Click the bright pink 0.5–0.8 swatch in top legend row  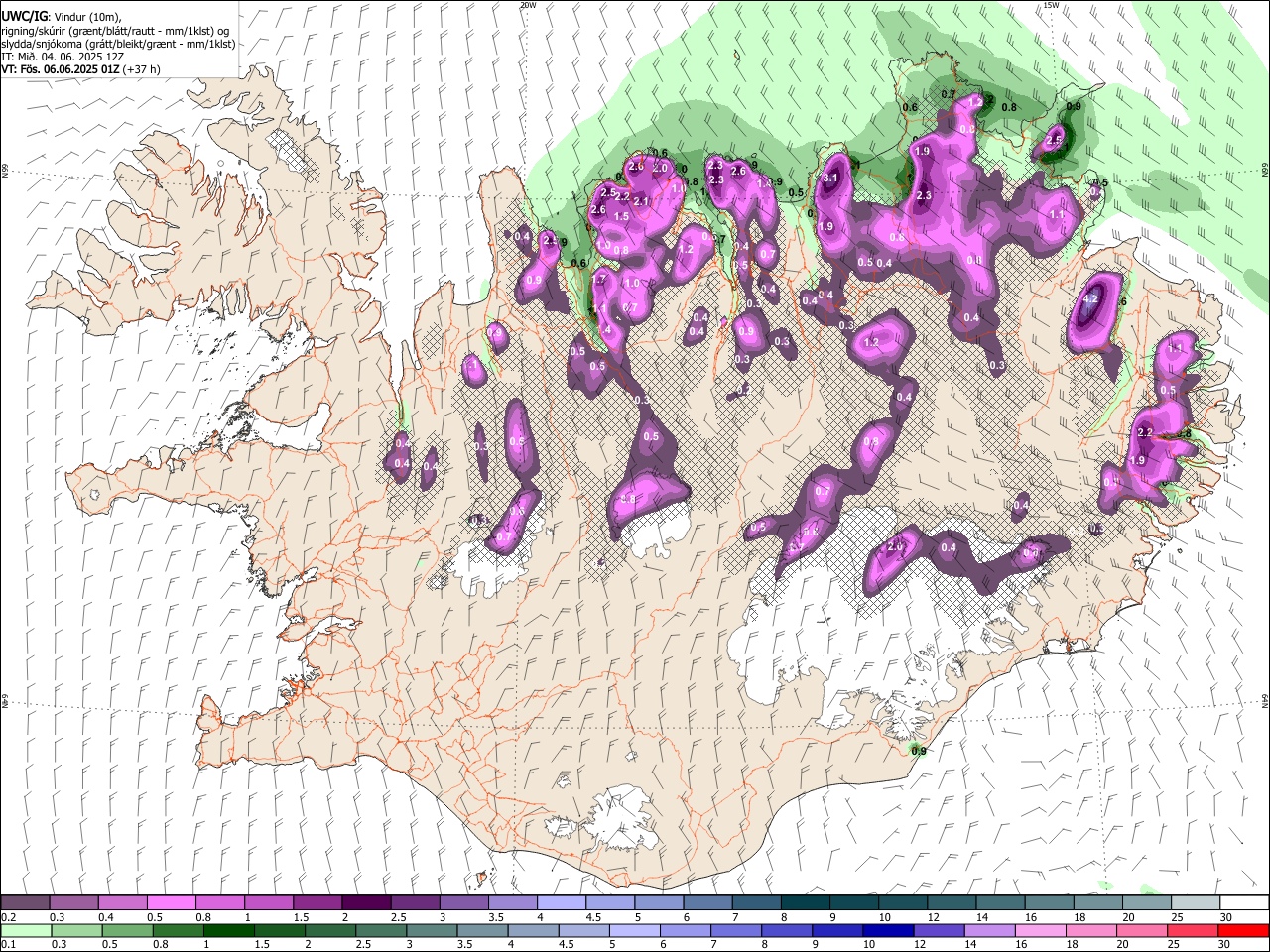click(171, 903)
